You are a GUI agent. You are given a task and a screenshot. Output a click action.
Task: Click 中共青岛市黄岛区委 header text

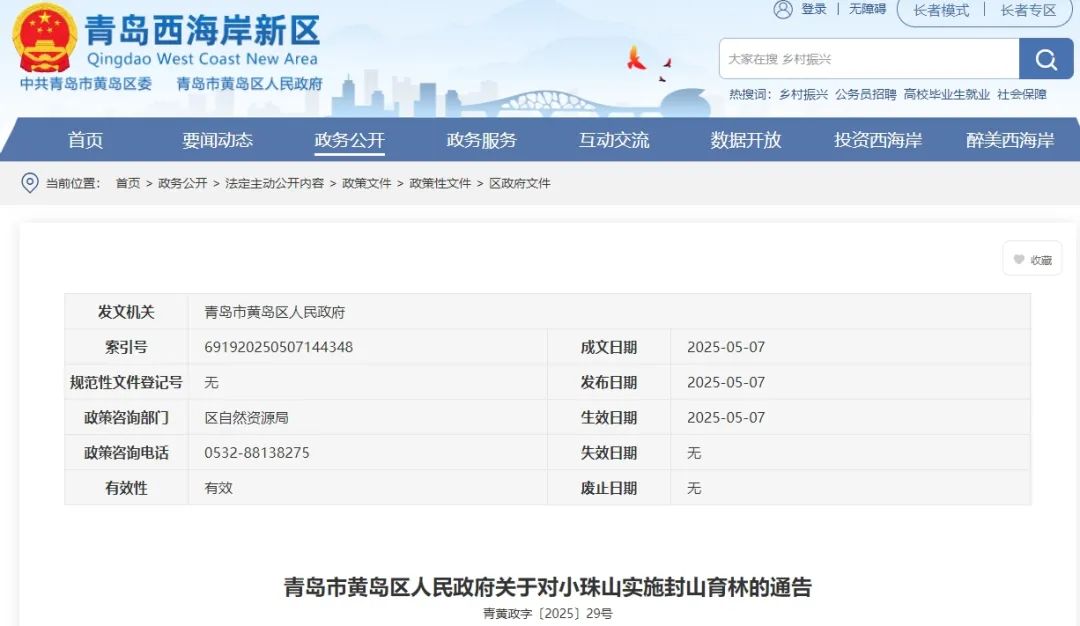(85, 83)
